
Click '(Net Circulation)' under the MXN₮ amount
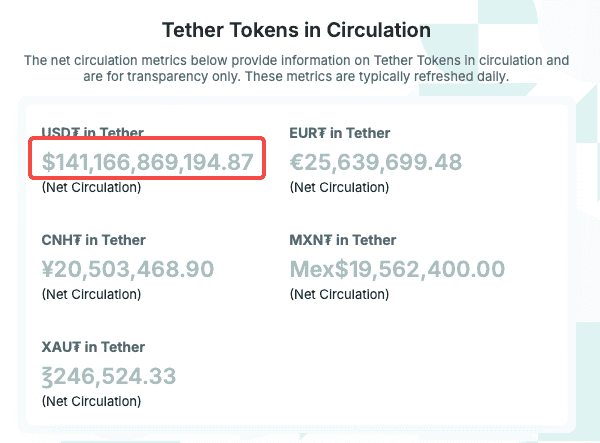[x=339, y=295]
